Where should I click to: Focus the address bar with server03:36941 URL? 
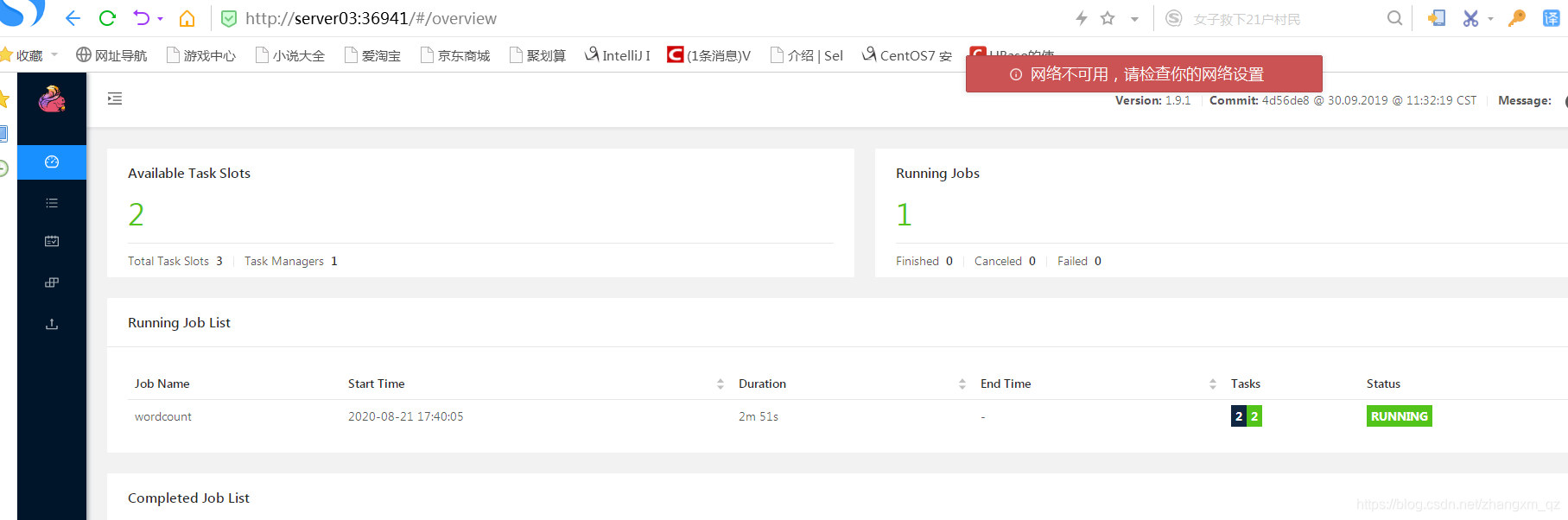pos(371,18)
